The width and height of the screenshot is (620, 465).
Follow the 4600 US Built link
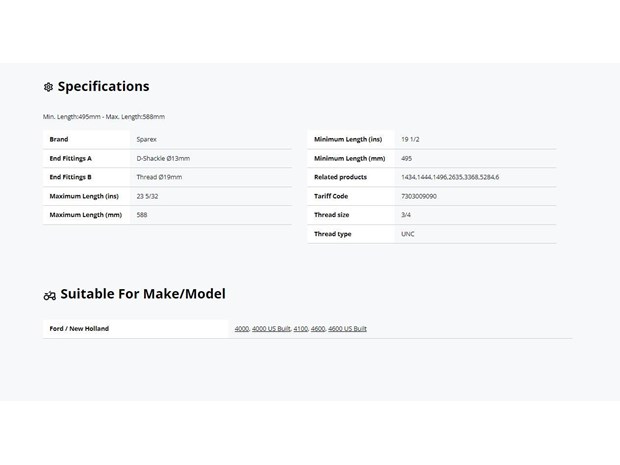click(x=347, y=329)
